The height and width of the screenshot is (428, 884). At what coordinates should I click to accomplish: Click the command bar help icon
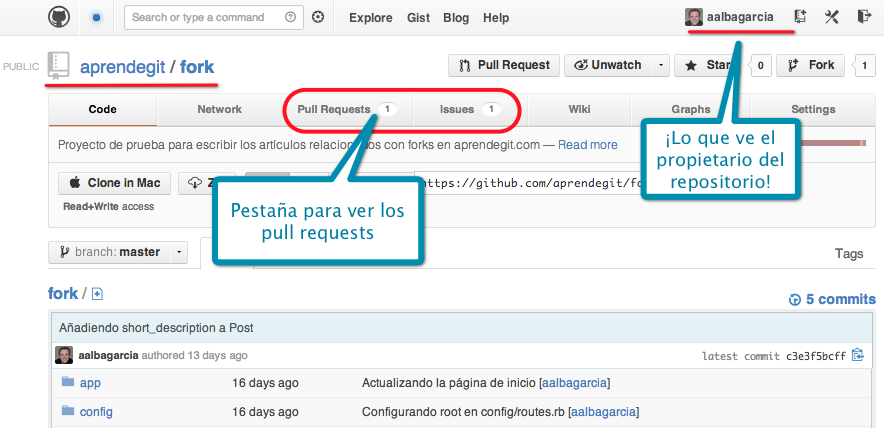tap(291, 17)
